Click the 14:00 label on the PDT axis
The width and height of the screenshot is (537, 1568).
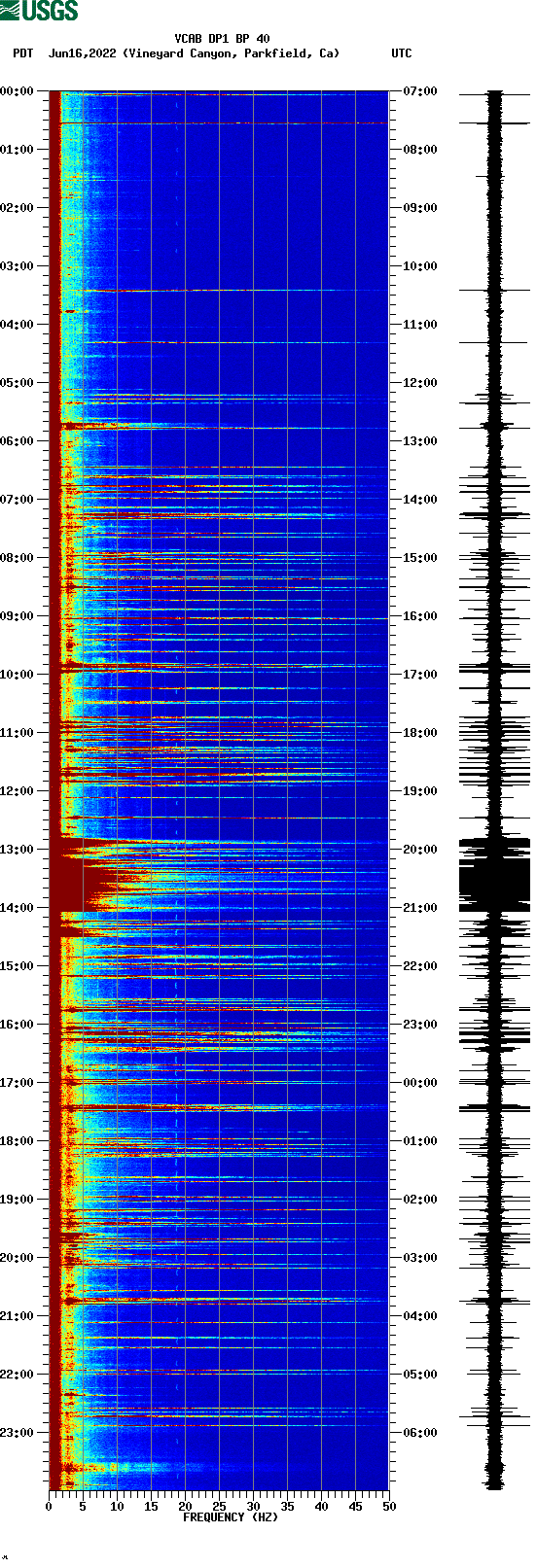click(17, 908)
